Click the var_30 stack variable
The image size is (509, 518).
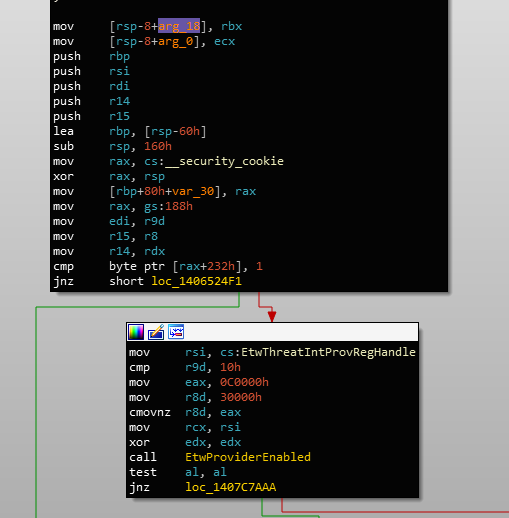(193, 191)
